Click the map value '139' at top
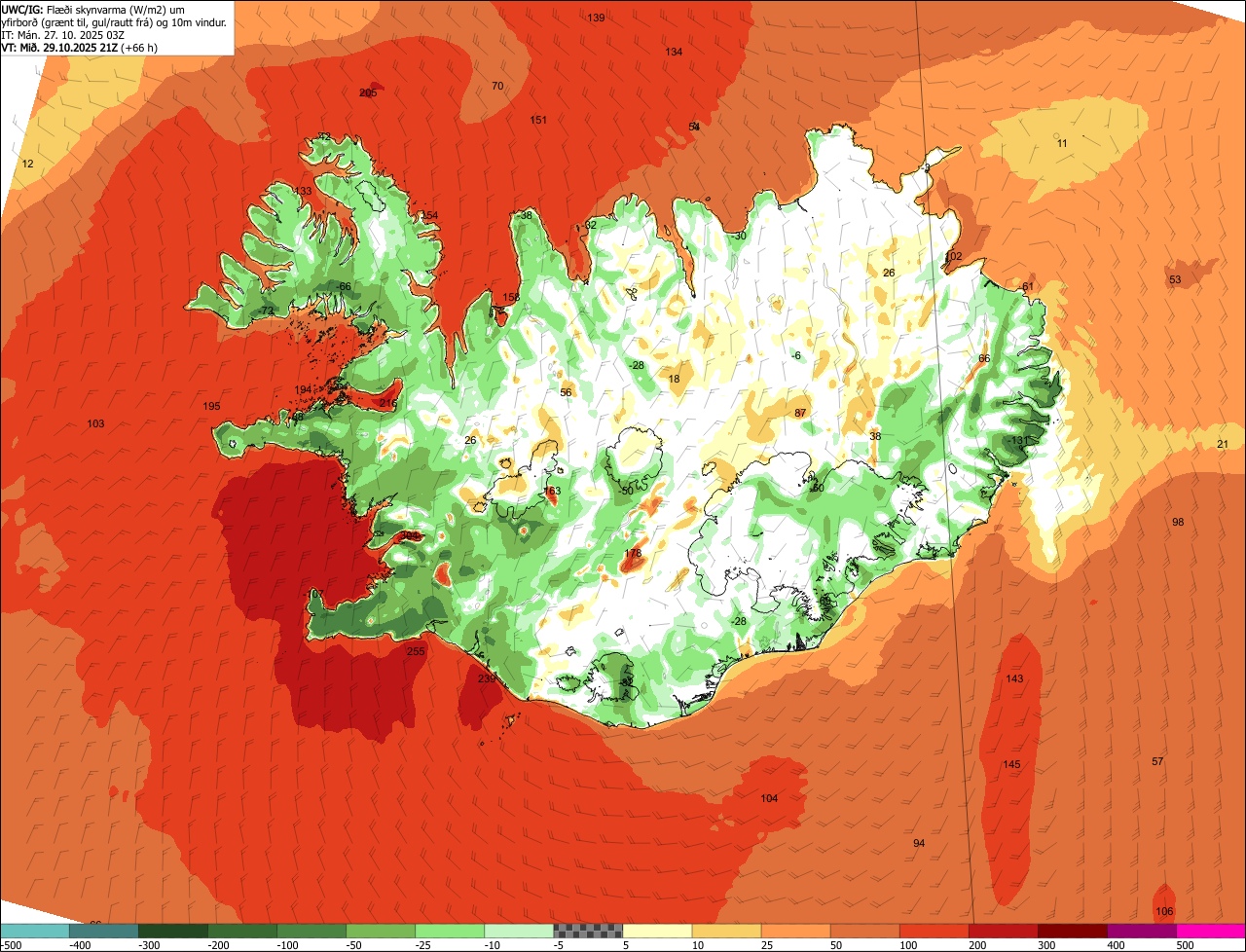Image resolution: width=1246 pixels, height=952 pixels. coord(596,18)
